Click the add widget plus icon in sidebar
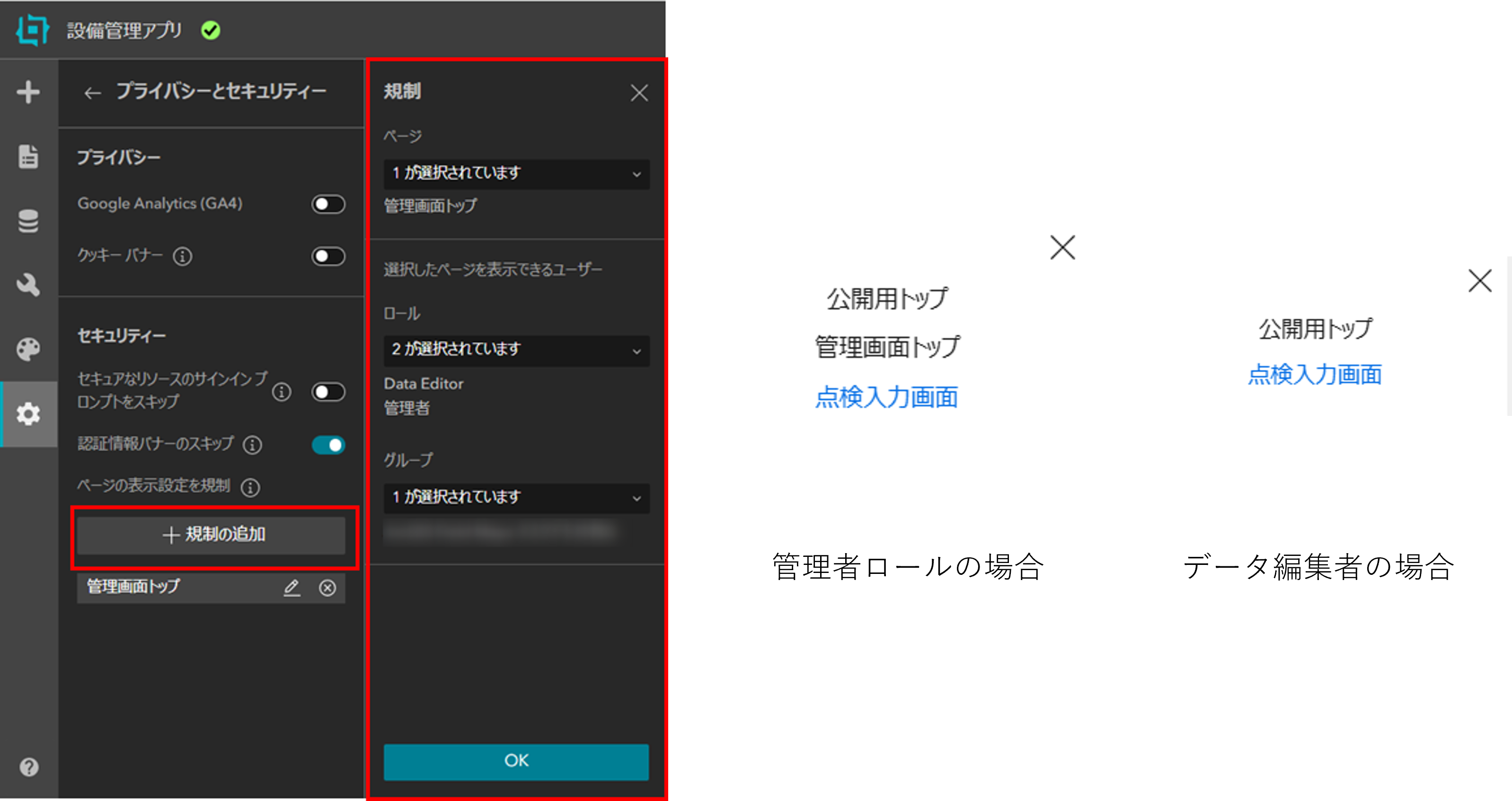 pyautogui.click(x=28, y=92)
